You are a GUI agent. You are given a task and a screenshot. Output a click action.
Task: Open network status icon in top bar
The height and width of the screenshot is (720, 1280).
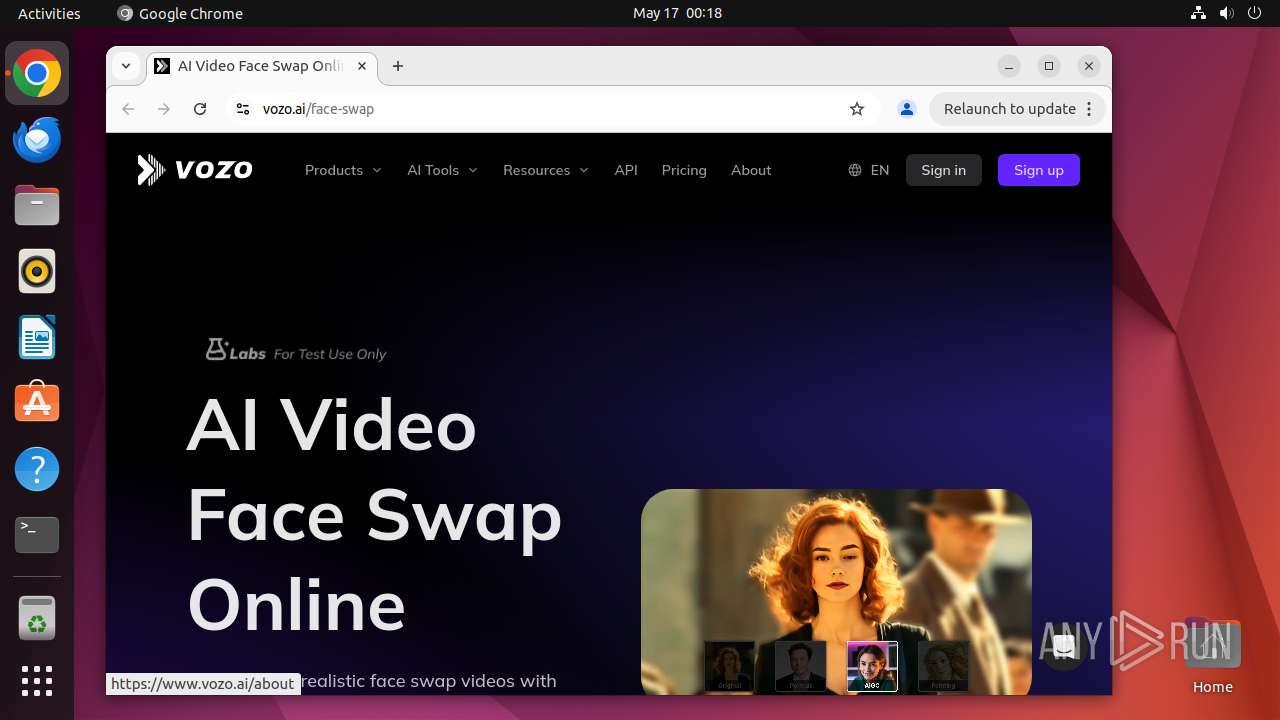tap(1199, 13)
